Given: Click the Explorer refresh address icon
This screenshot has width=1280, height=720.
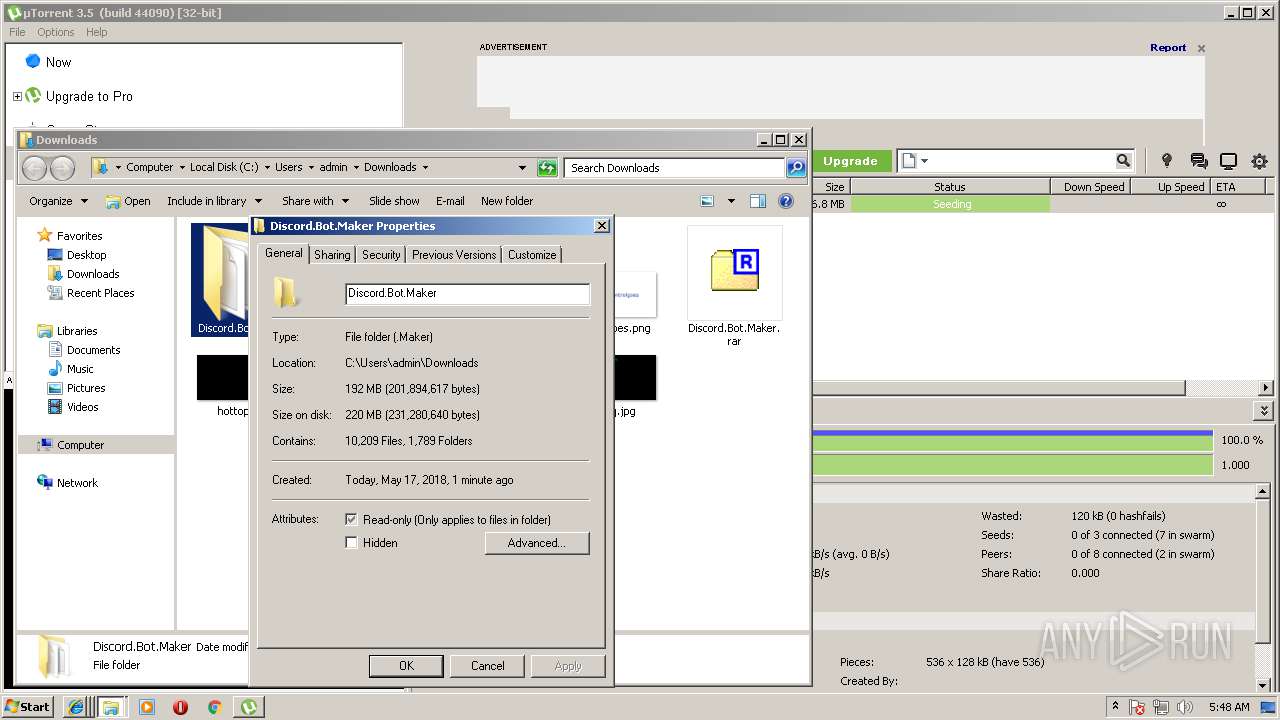Looking at the screenshot, I should click(547, 168).
